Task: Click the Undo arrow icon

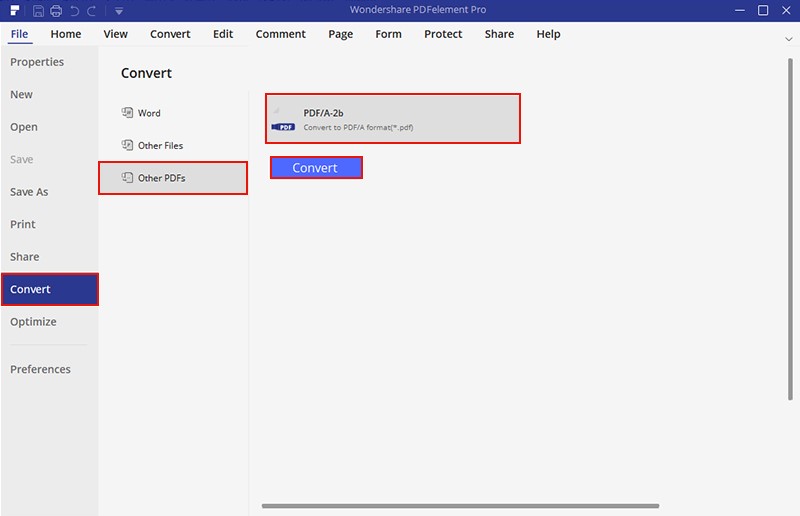Action: (74, 11)
